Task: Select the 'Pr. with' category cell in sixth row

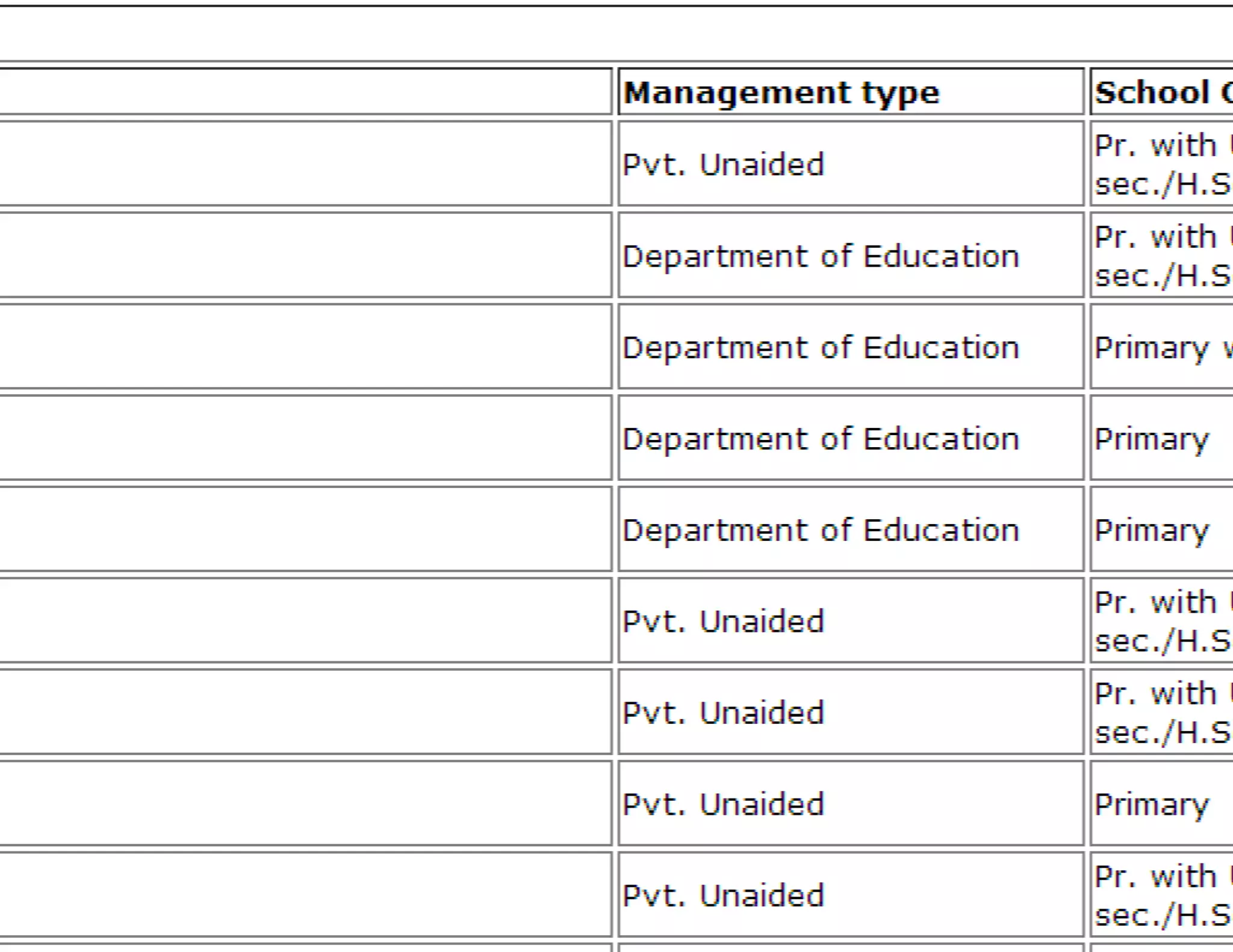Action: [x=1162, y=622]
